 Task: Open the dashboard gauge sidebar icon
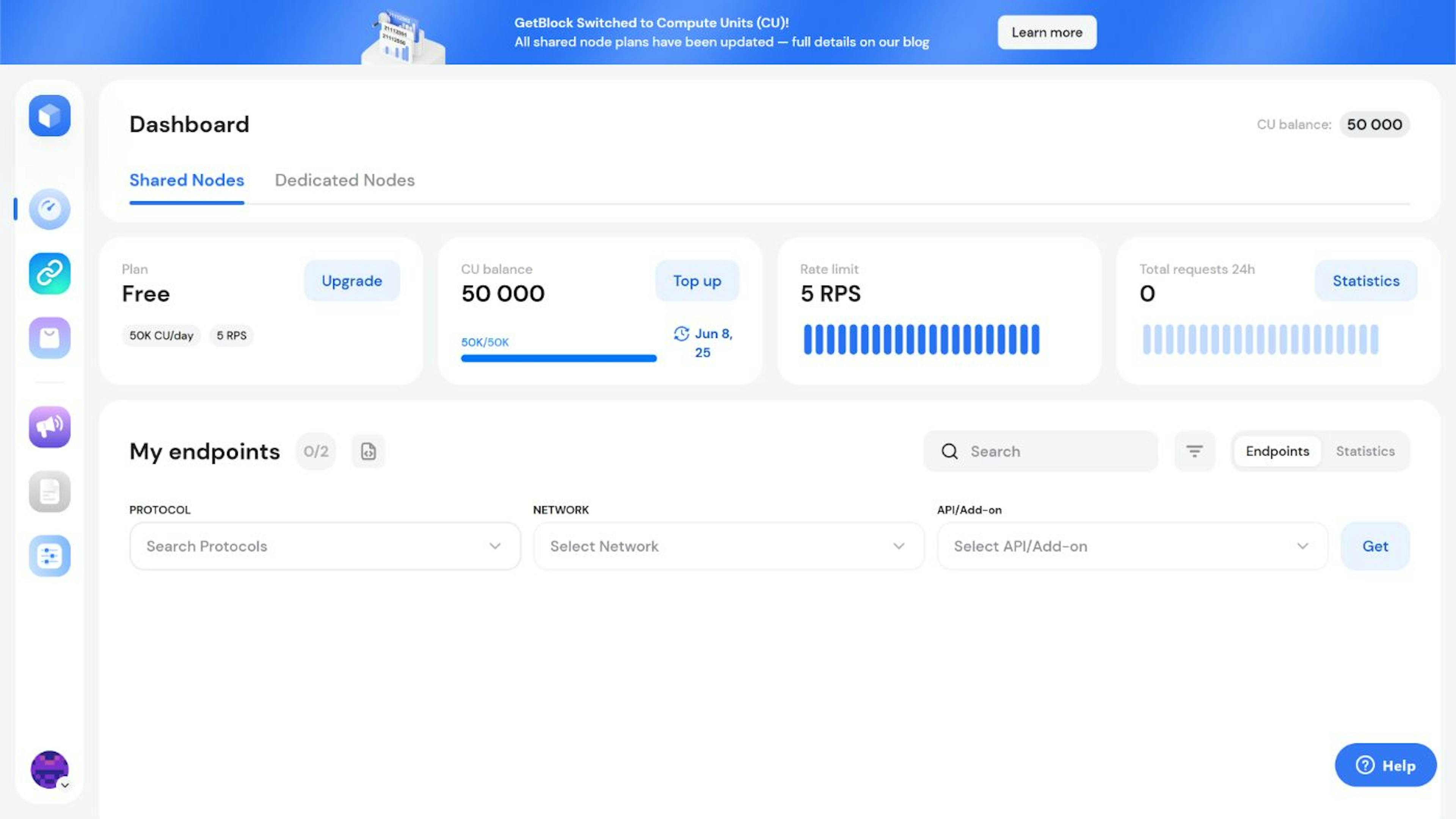point(50,209)
